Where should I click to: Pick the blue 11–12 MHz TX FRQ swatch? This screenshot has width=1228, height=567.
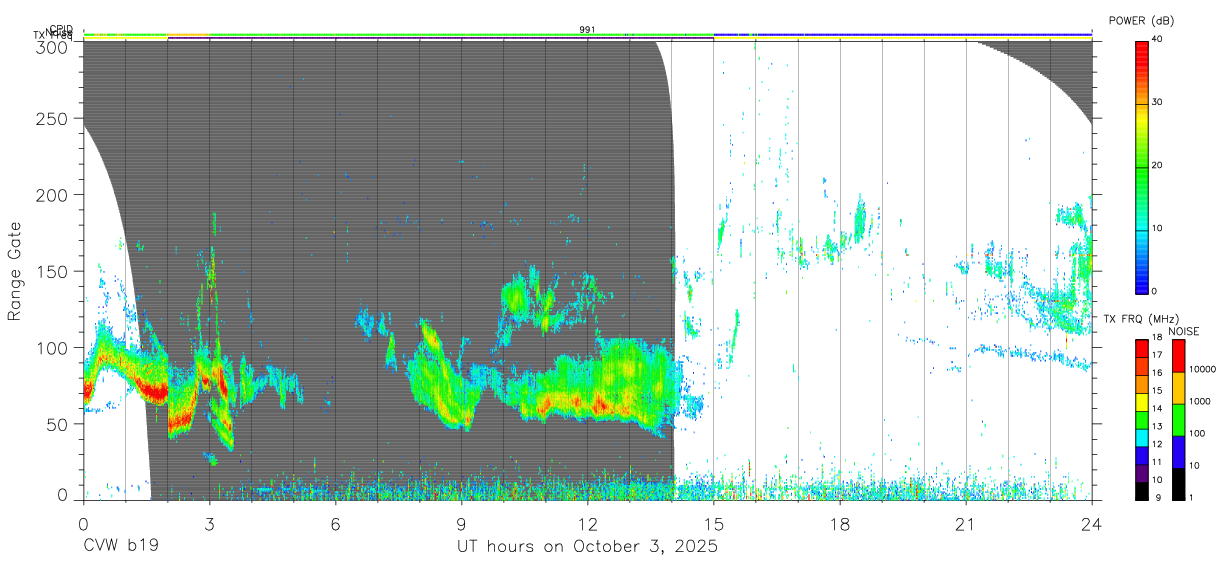coord(1141,455)
